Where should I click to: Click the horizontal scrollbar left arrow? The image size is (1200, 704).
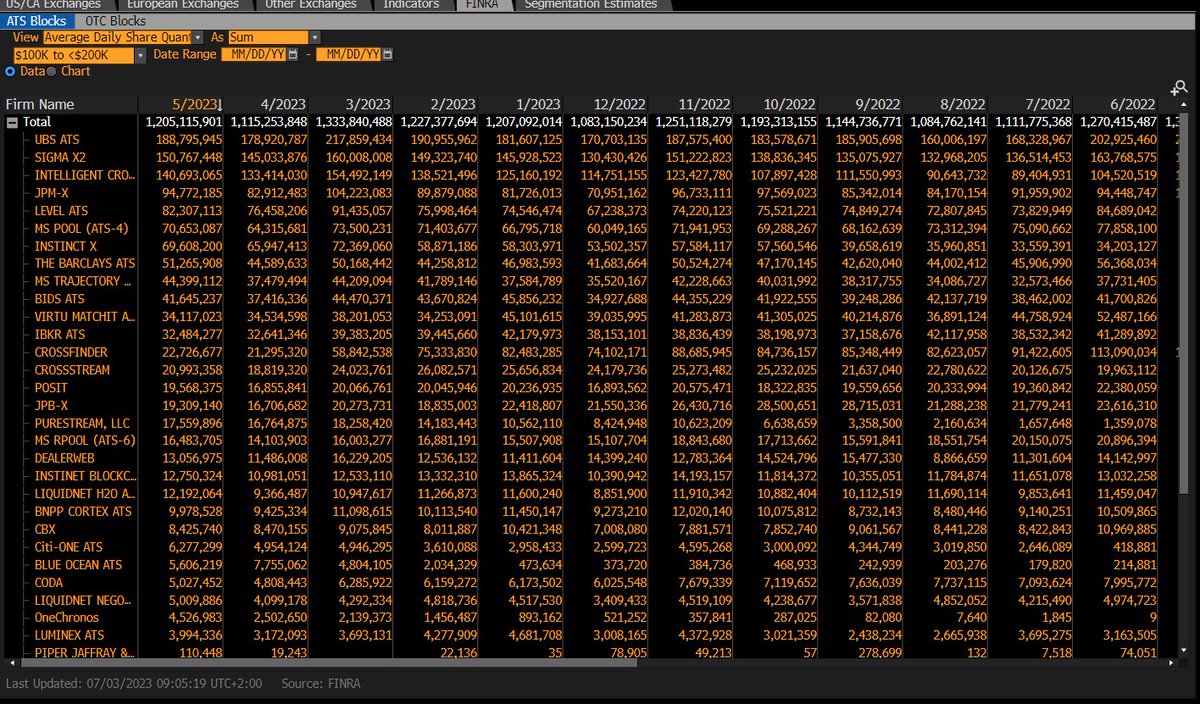coord(11,663)
